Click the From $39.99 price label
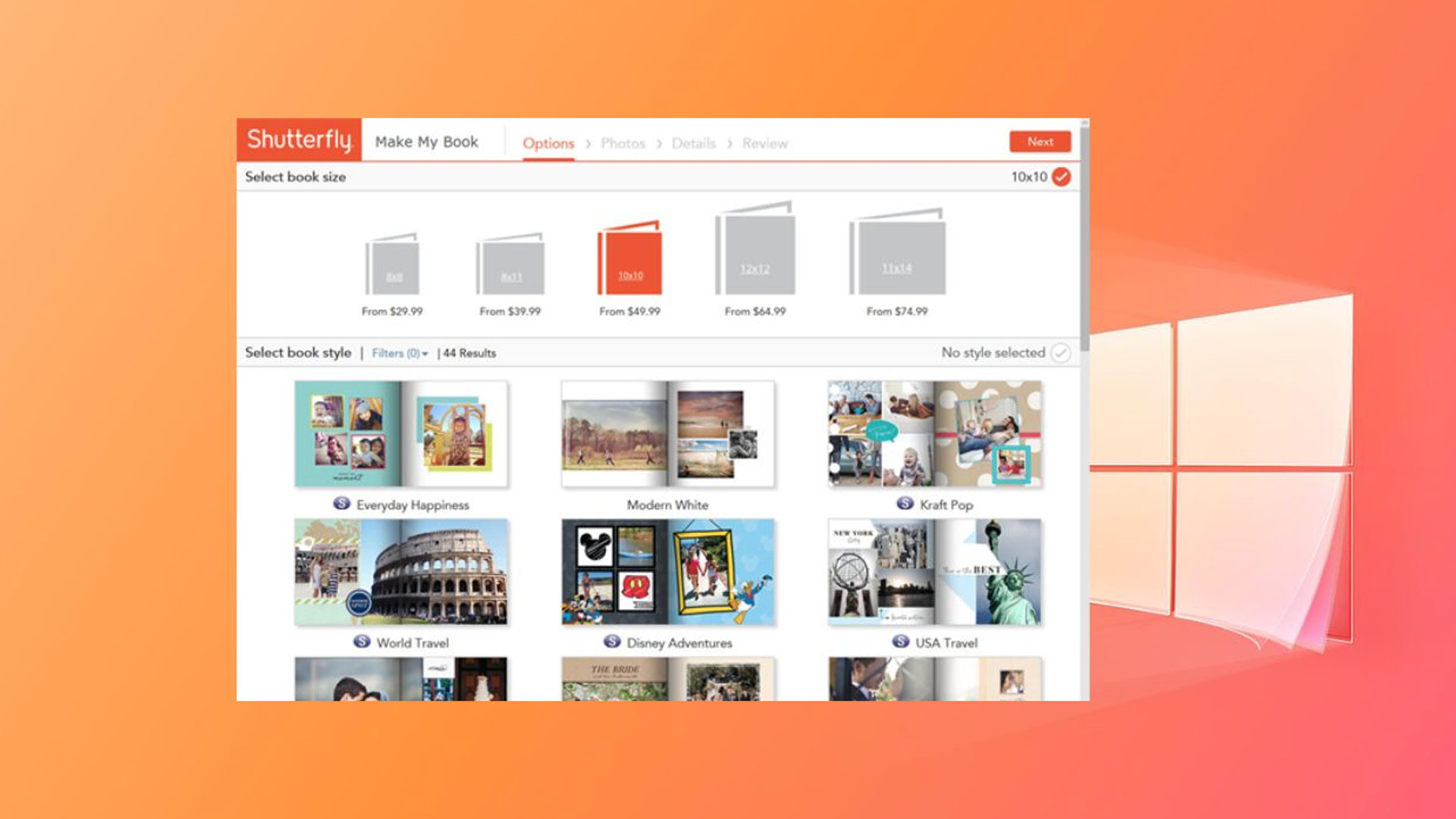The width and height of the screenshot is (1456, 819). click(510, 311)
